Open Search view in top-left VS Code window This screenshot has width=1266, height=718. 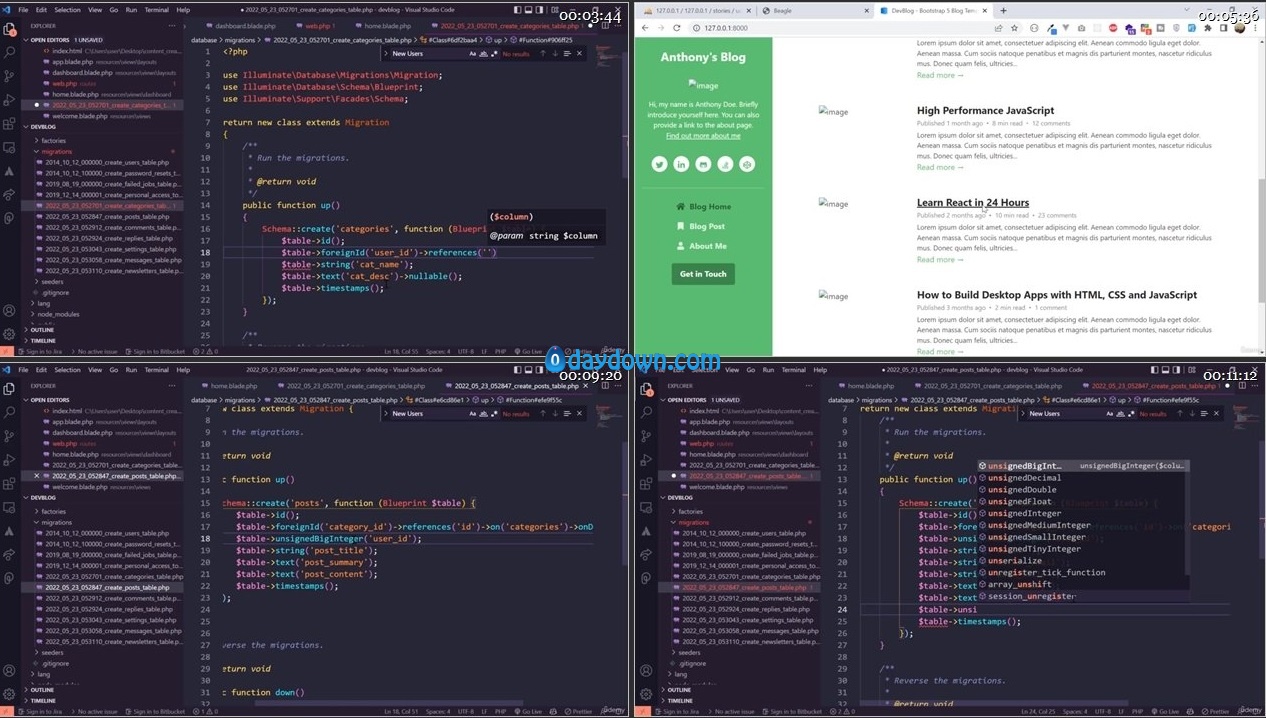pos(9,52)
